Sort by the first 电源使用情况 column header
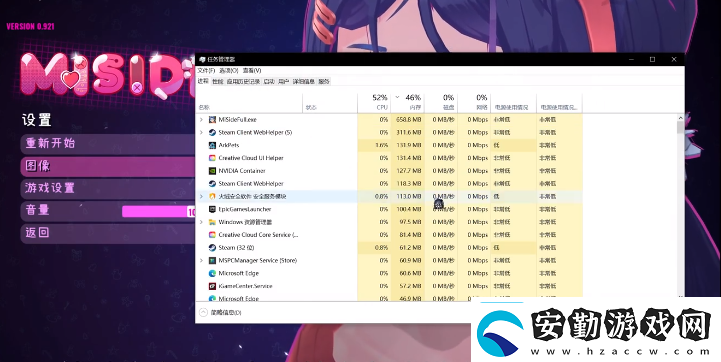 pos(513,103)
